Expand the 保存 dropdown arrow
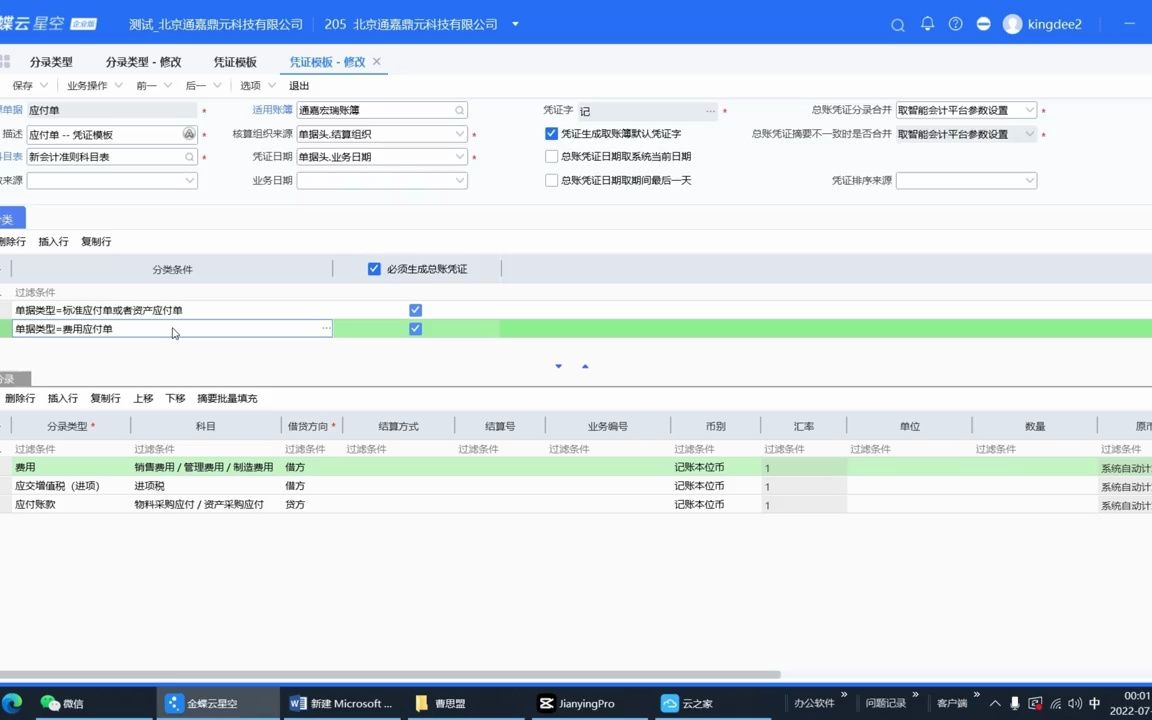Image resolution: width=1152 pixels, height=720 pixels. (x=42, y=85)
